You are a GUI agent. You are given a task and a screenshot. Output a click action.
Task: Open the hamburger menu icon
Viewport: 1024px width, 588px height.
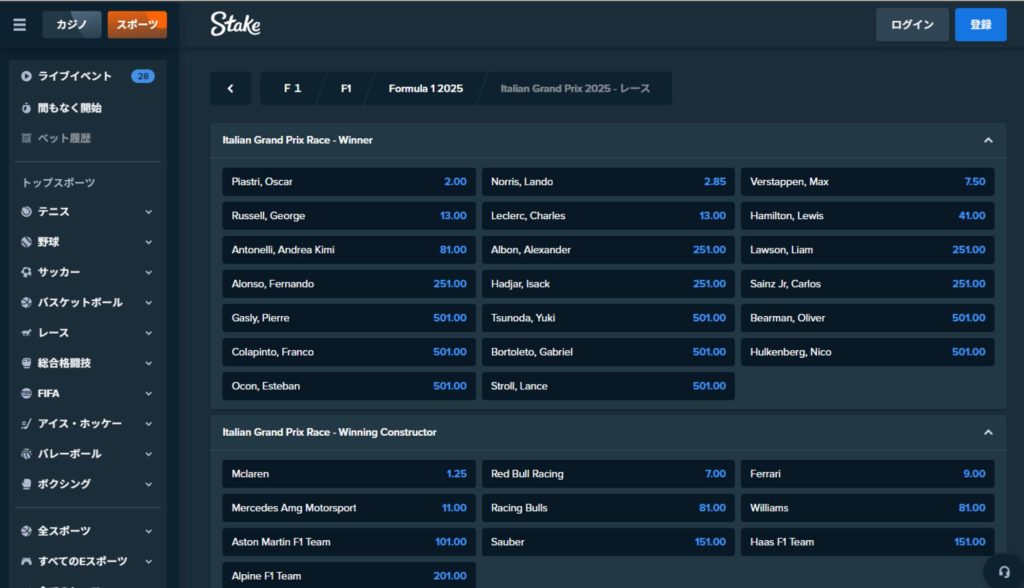coord(20,25)
